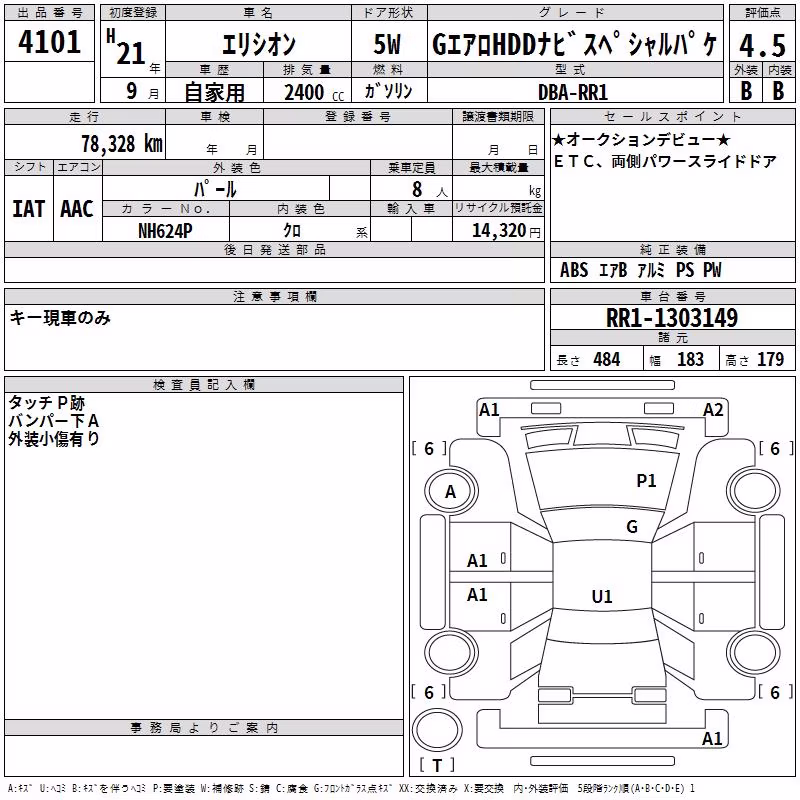Select the shift type IAT
The width and height of the screenshot is (800, 800).
(29, 209)
